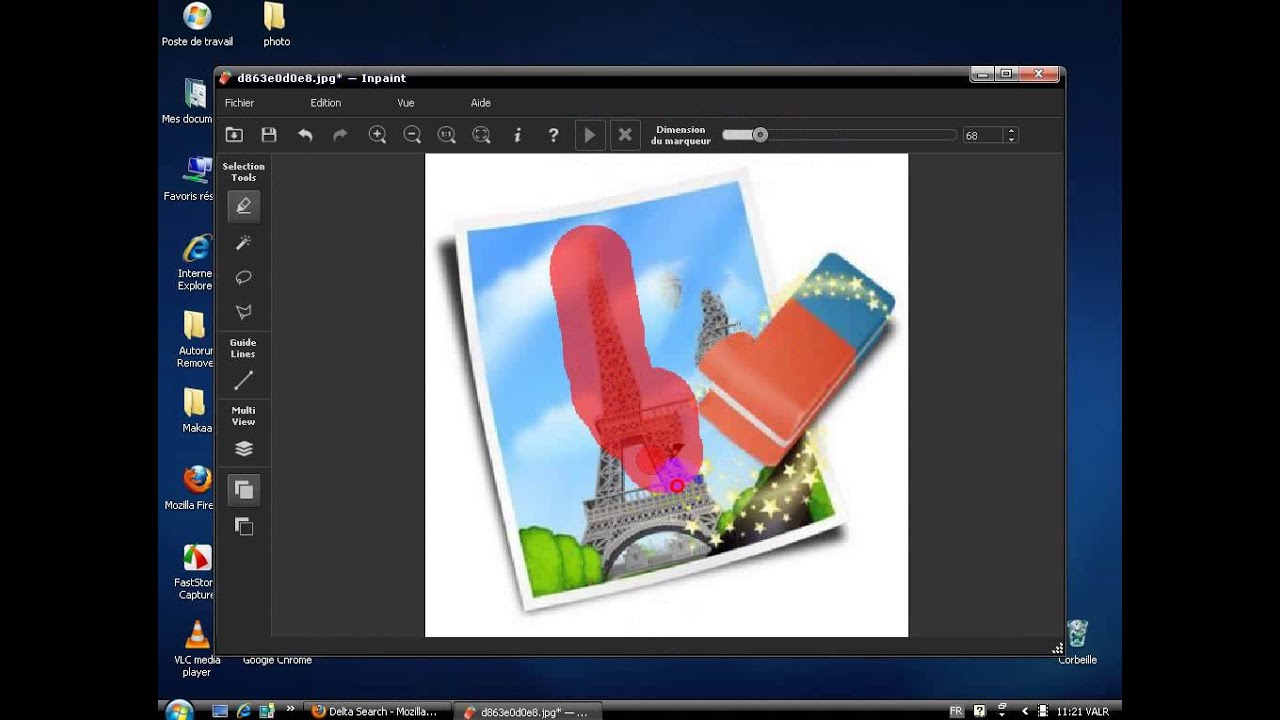Select the Lasso tool
This screenshot has height=720, width=1280.
[x=243, y=277]
